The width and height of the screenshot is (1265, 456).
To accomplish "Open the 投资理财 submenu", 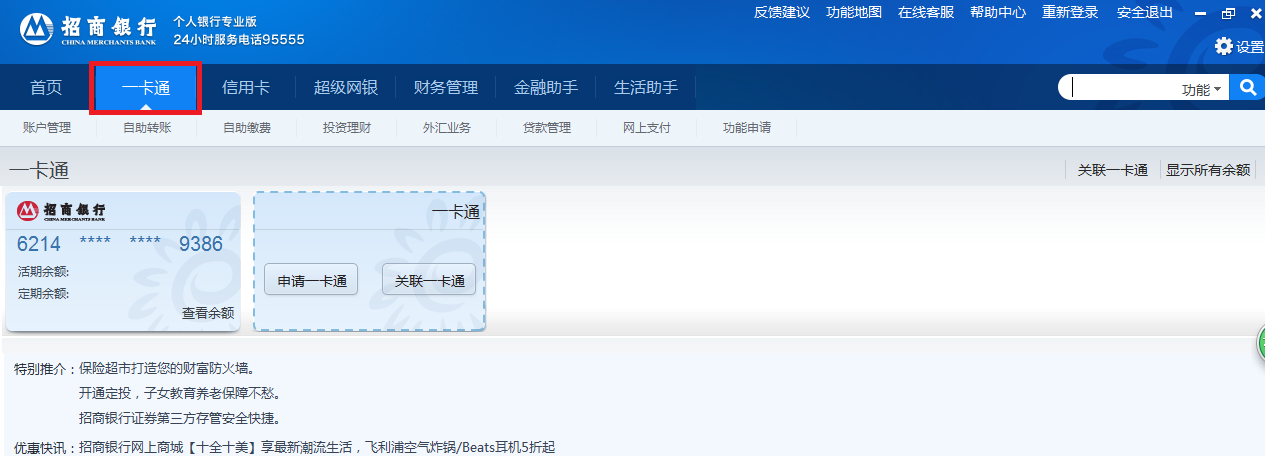I will point(347,128).
